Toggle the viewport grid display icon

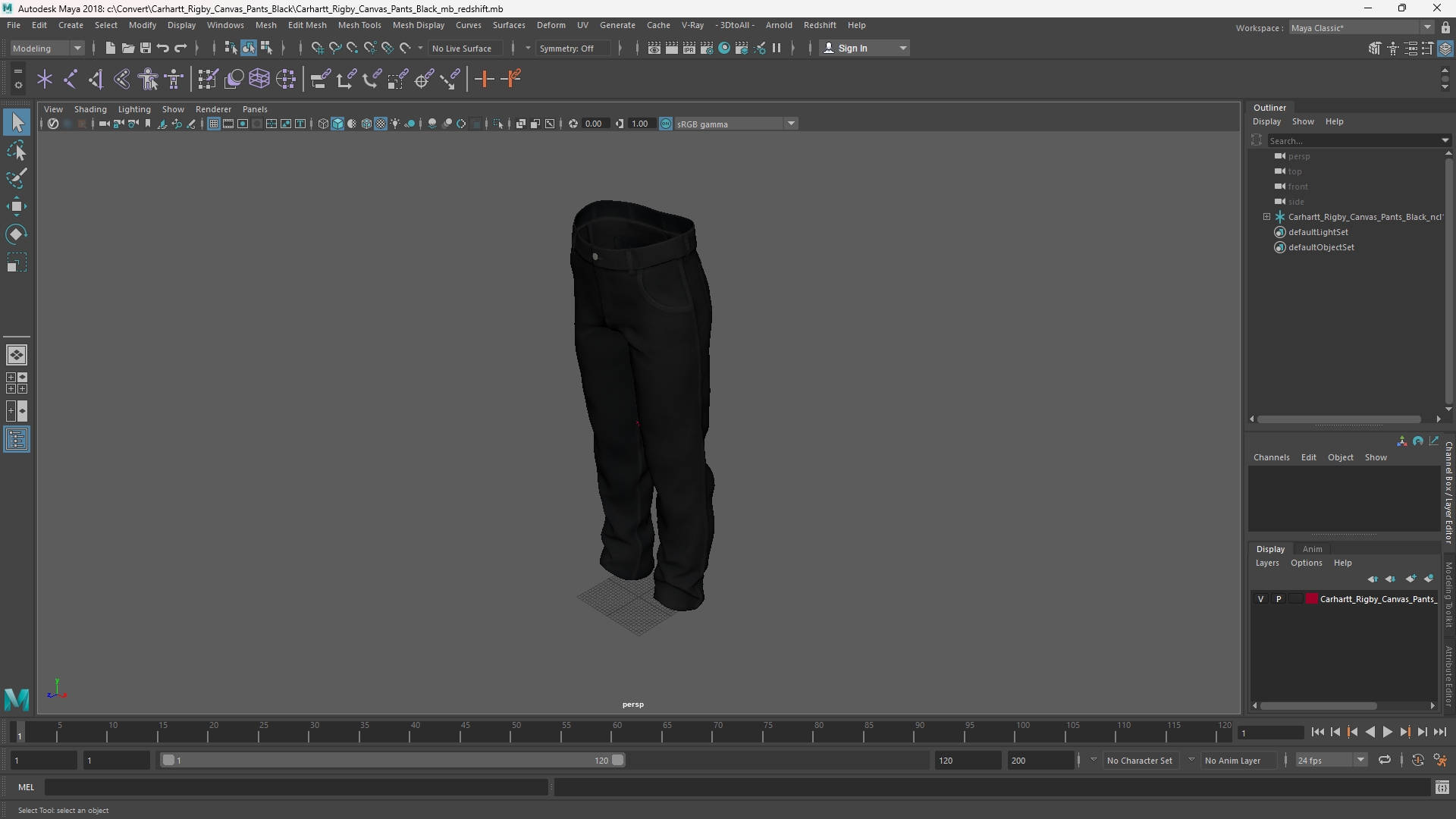214,124
